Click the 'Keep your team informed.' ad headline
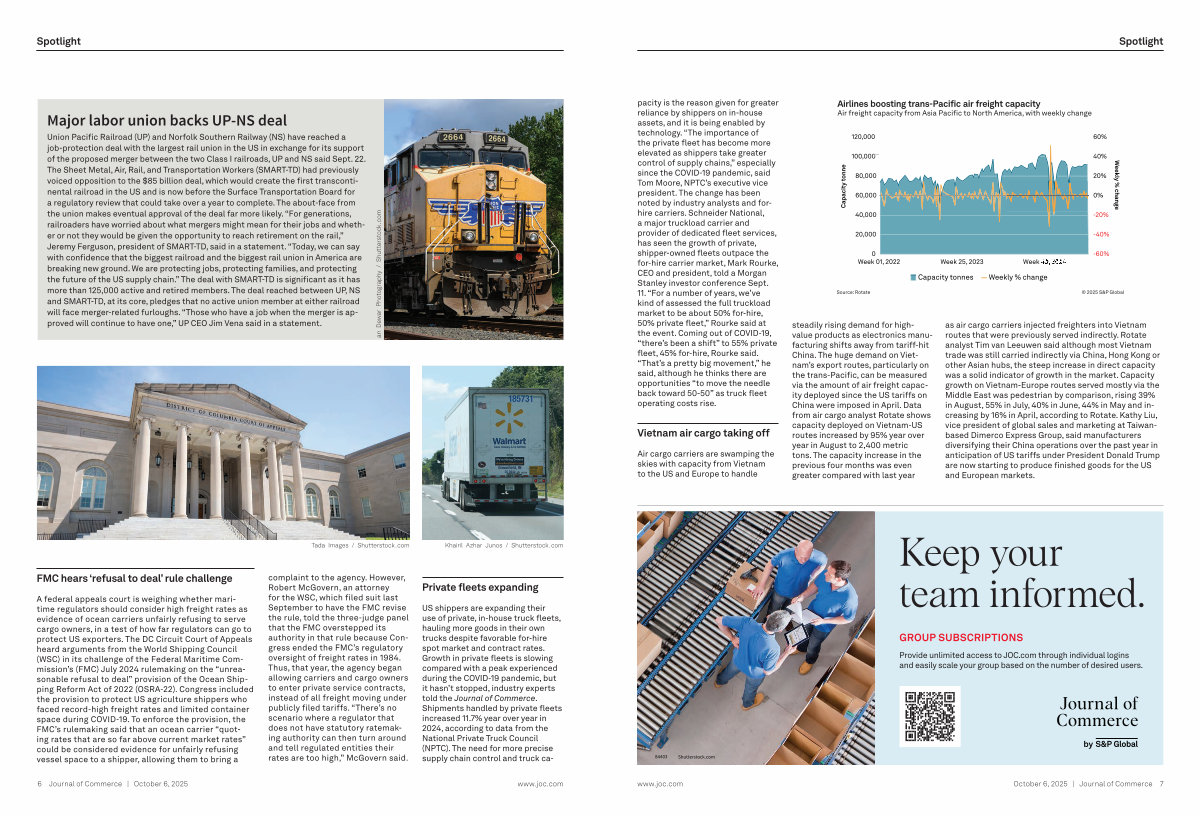1200x816 pixels. point(1020,573)
